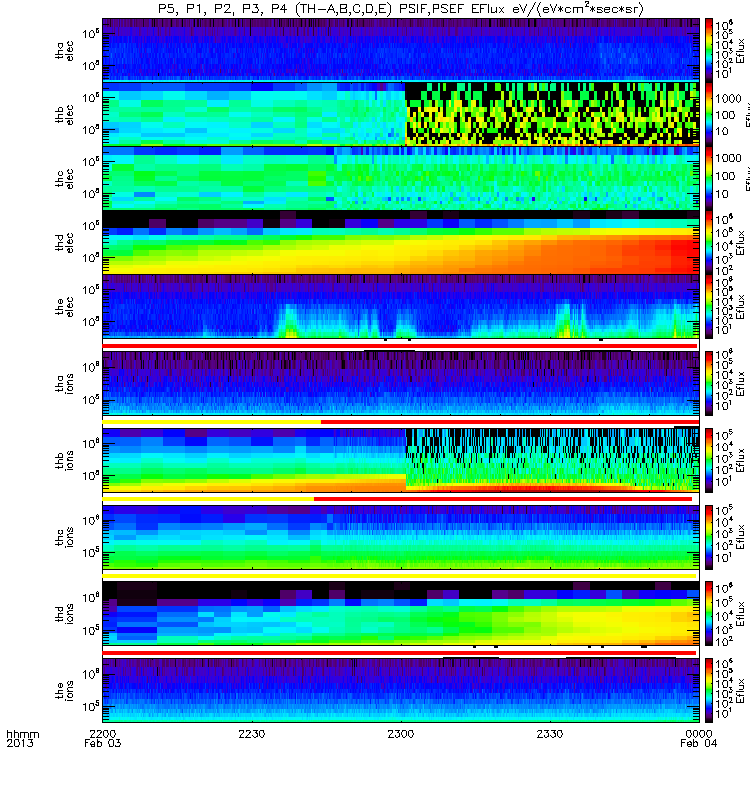
Task: Click the yellow bar segment above thb ions
Action: [x=212, y=422]
